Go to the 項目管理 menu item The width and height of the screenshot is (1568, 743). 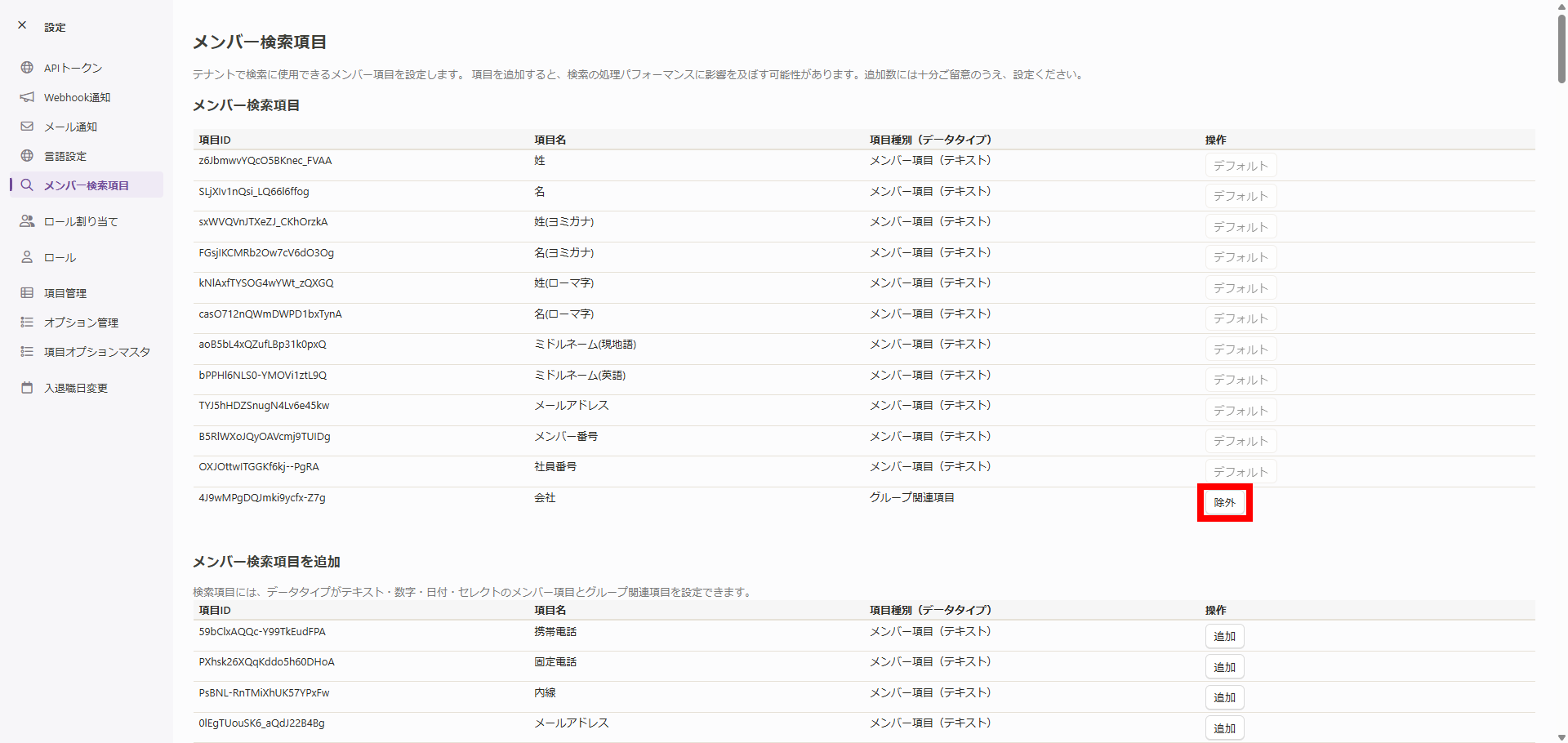[65, 293]
